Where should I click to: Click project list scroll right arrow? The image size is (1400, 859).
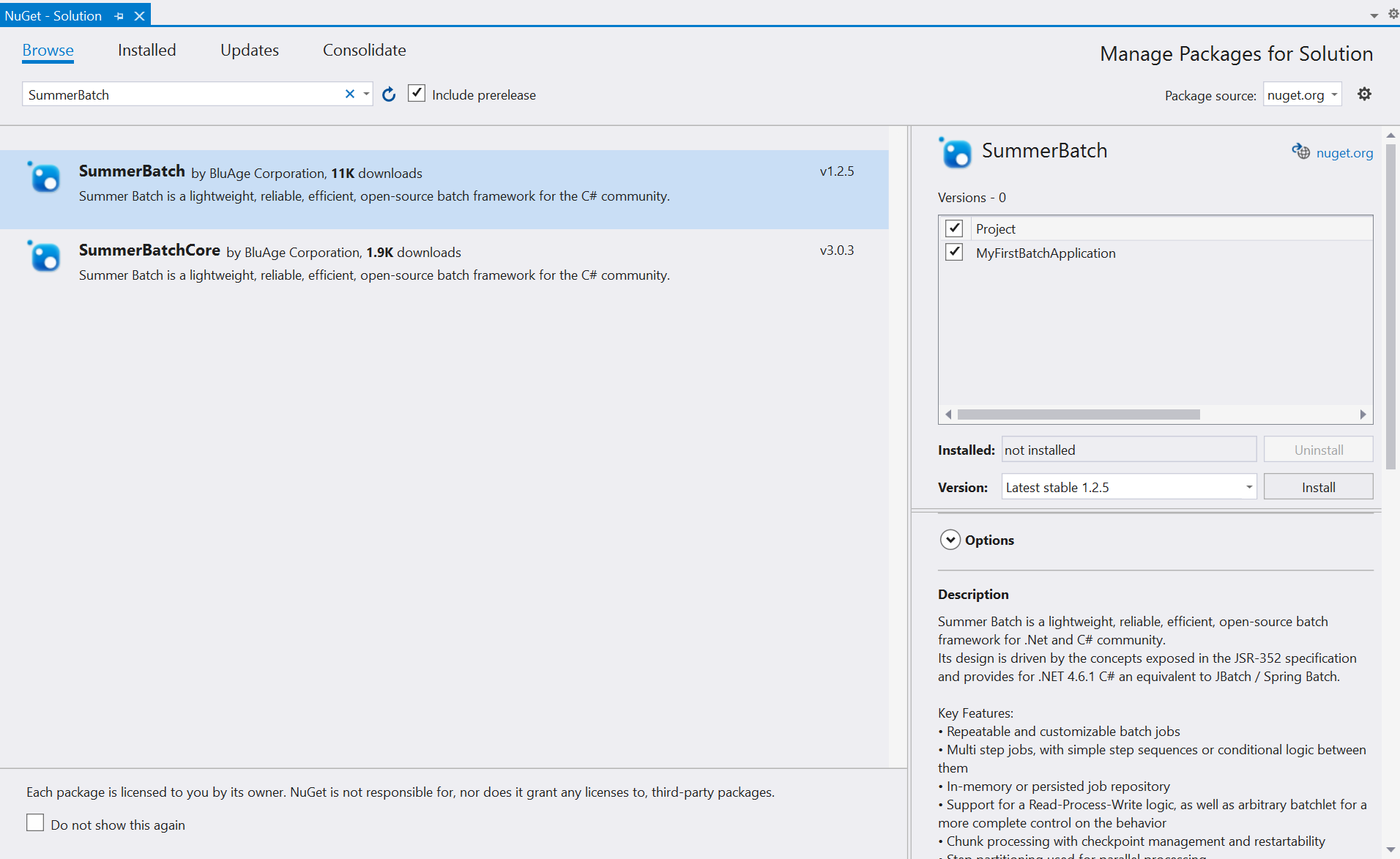coord(1363,414)
